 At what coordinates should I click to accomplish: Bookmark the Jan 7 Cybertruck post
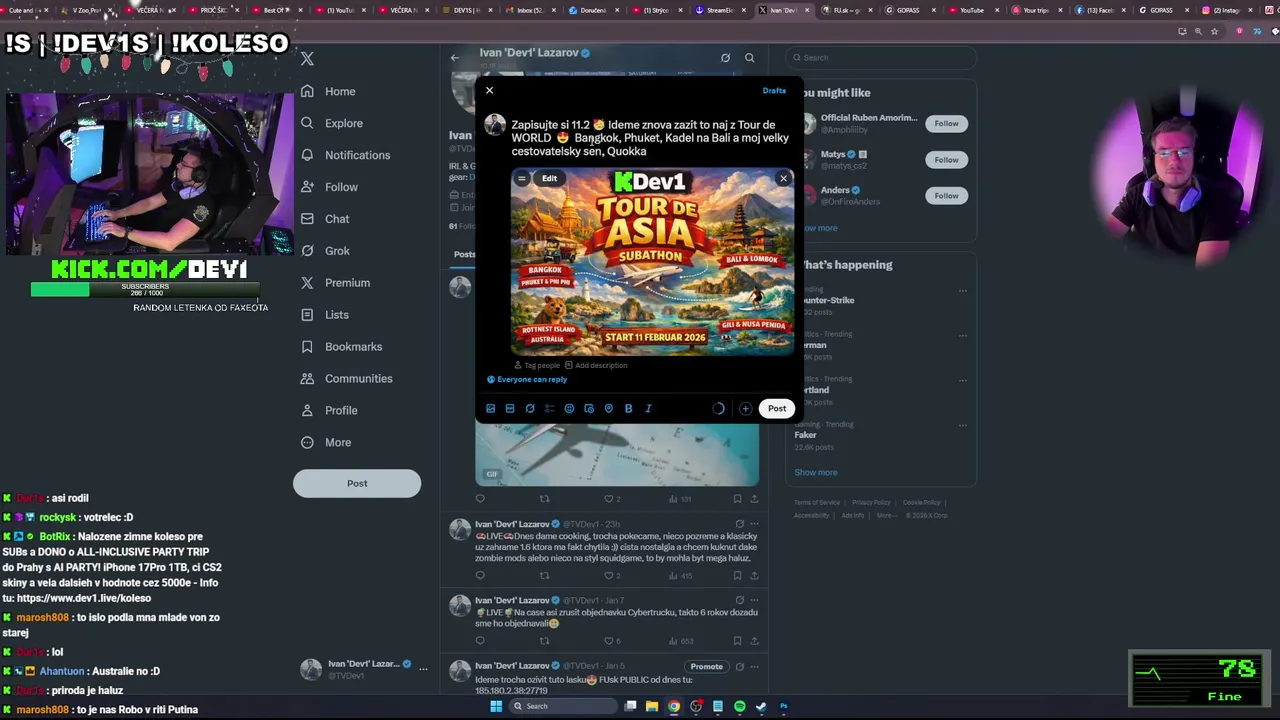(737, 641)
